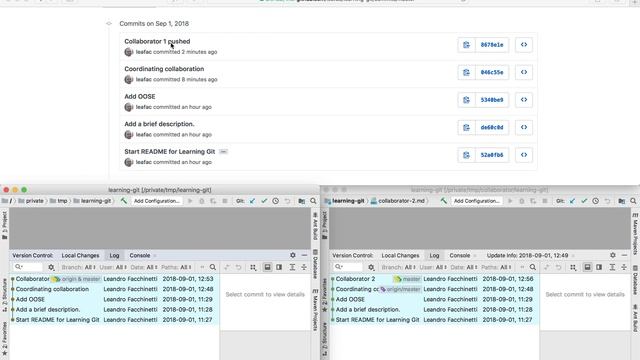This screenshot has height=360, width=640.
Task: Toggle Preview Diff in collaborator window log
Action: (599, 267)
